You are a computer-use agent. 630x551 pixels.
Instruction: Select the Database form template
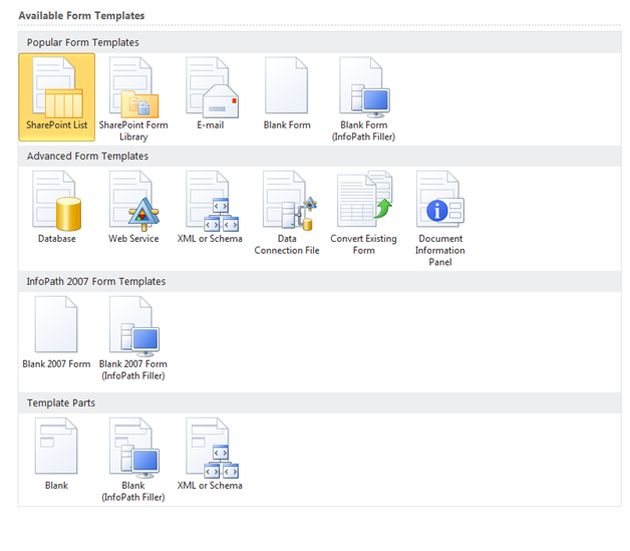tap(57, 207)
